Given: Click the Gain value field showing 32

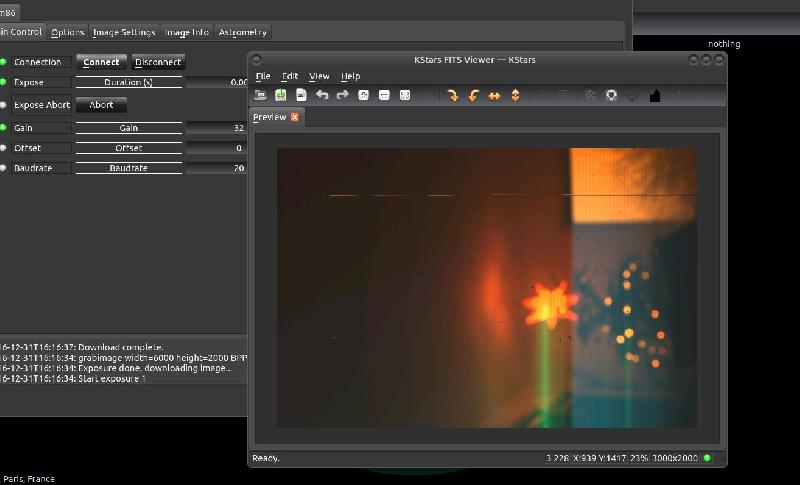Looking at the screenshot, I should [217, 128].
